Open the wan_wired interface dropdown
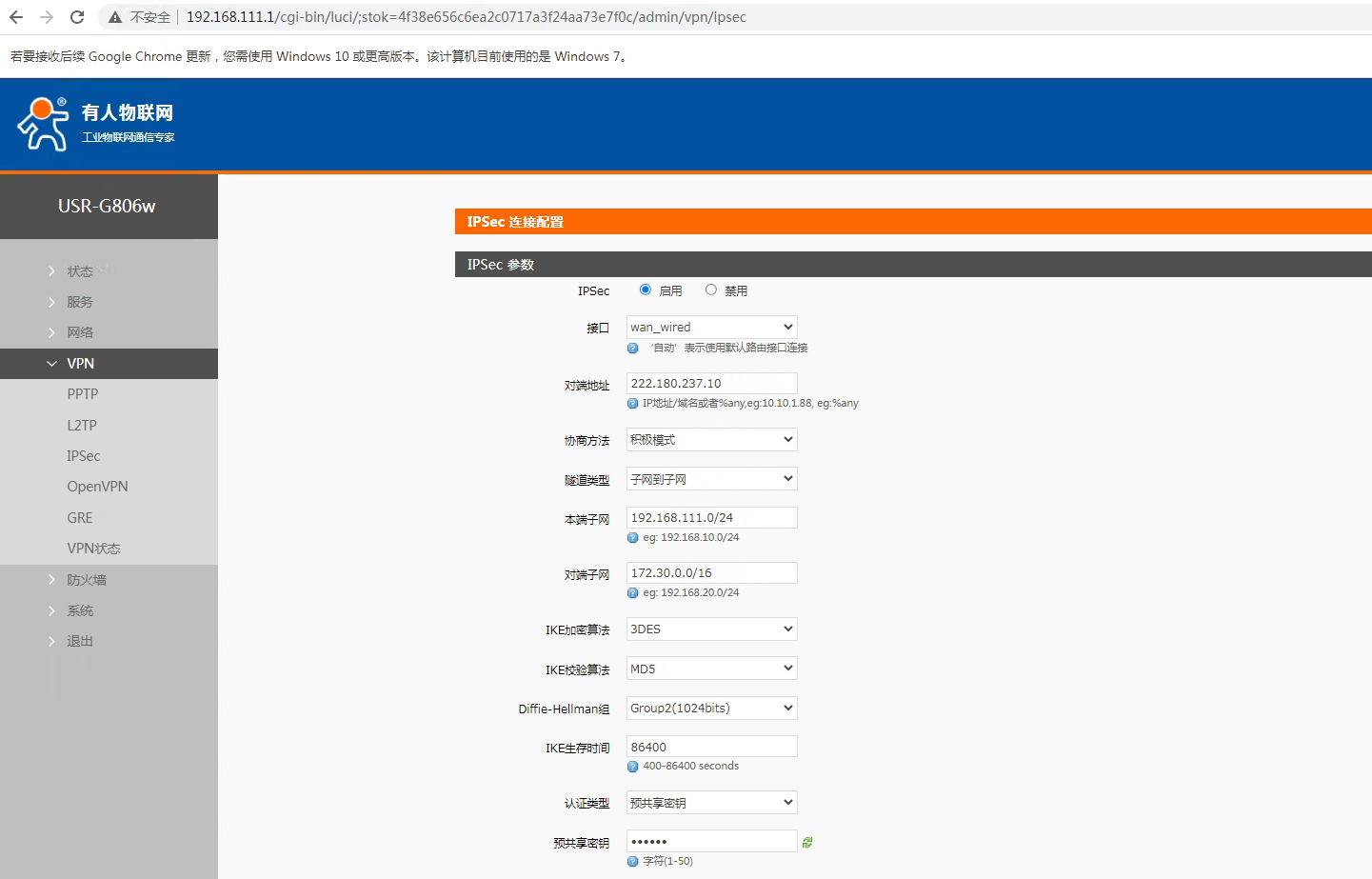The image size is (1372, 879). point(711,327)
